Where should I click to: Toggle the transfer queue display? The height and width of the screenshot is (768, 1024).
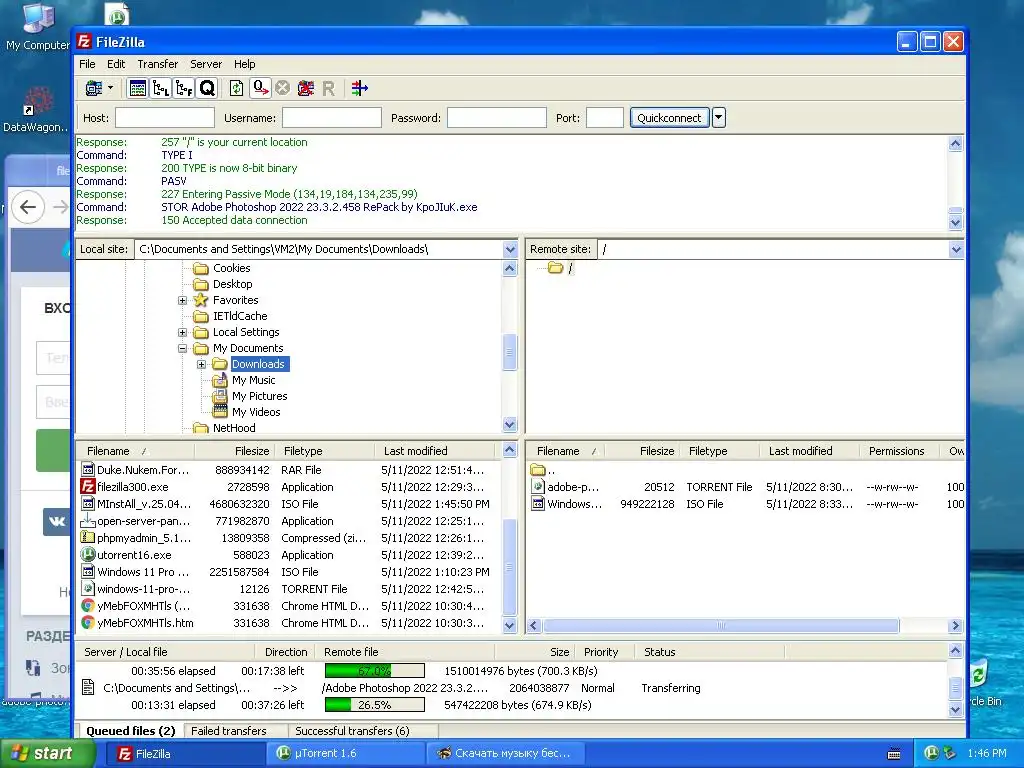(x=207, y=88)
